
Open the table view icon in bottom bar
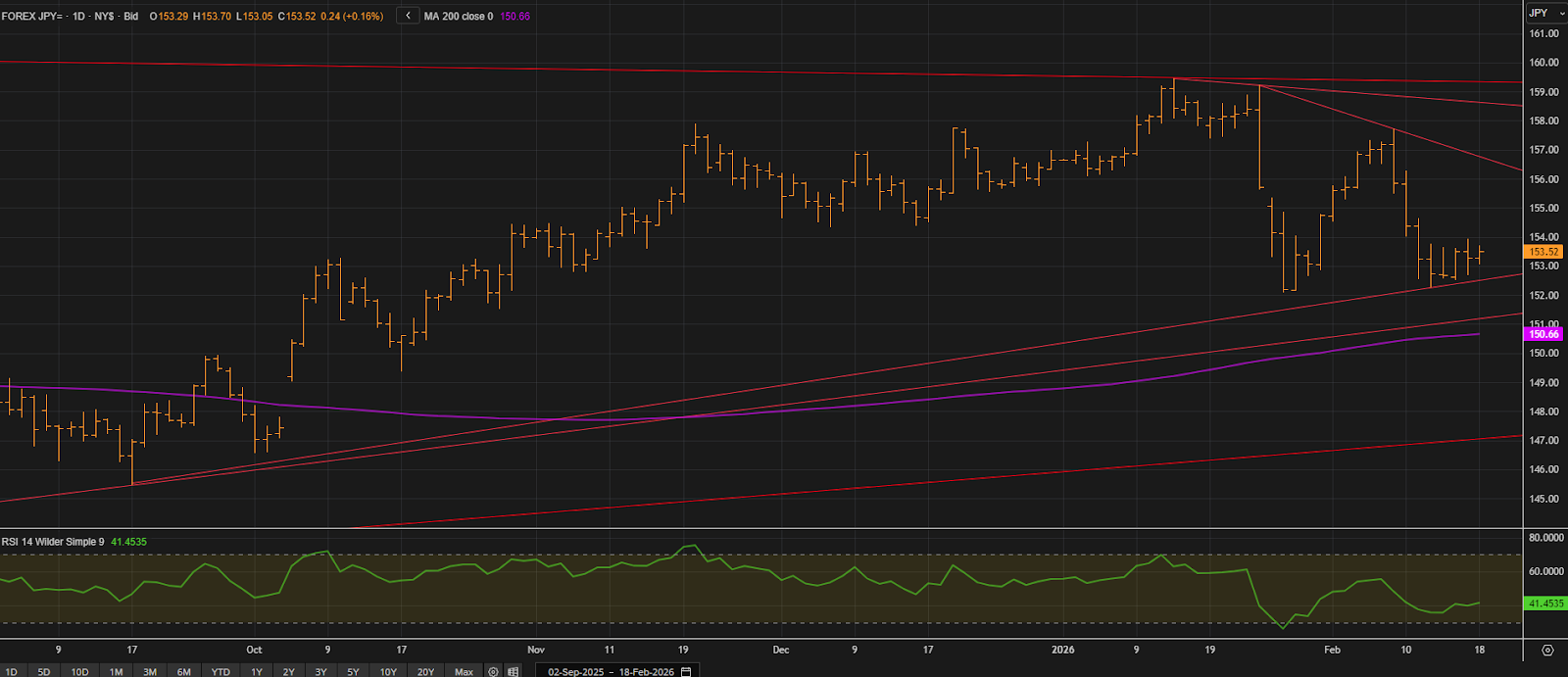point(513,671)
